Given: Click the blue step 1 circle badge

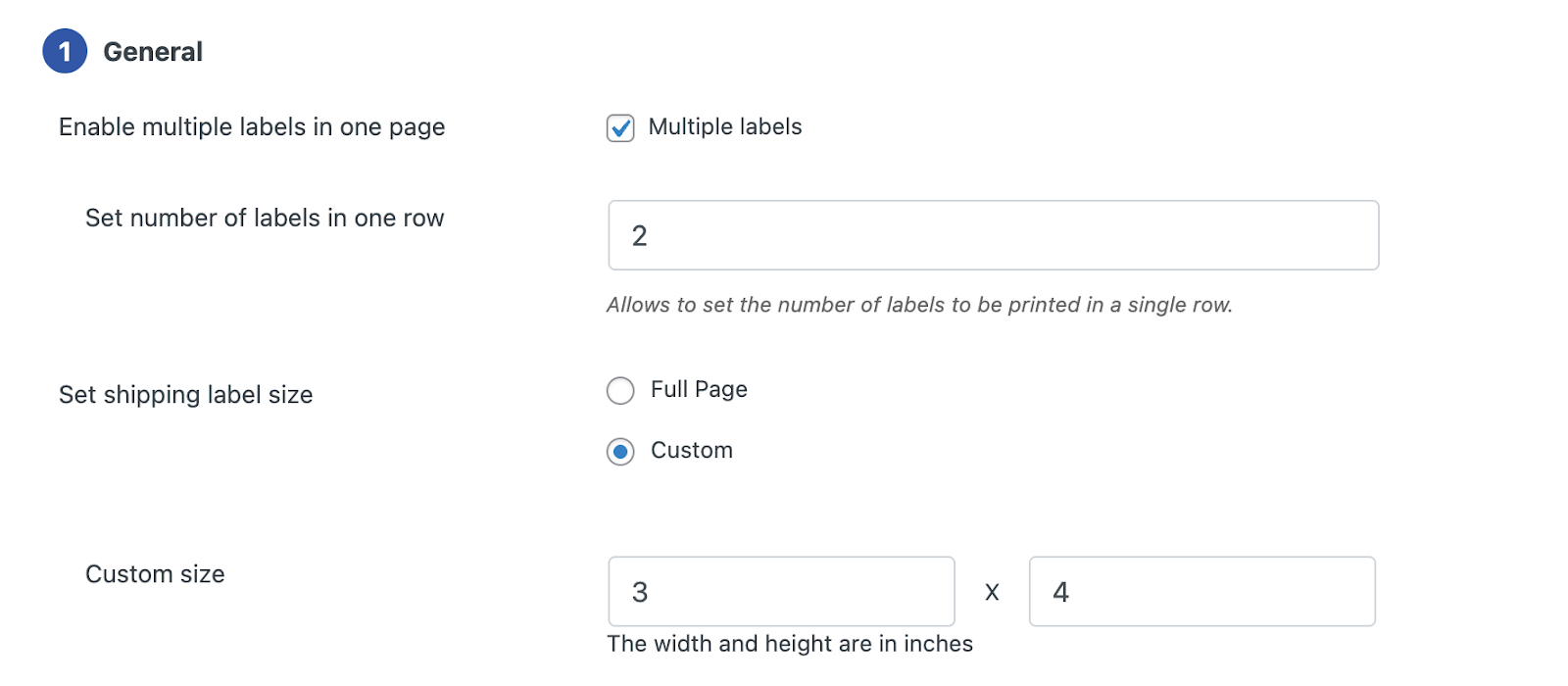Looking at the screenshot, I should 65,52.
